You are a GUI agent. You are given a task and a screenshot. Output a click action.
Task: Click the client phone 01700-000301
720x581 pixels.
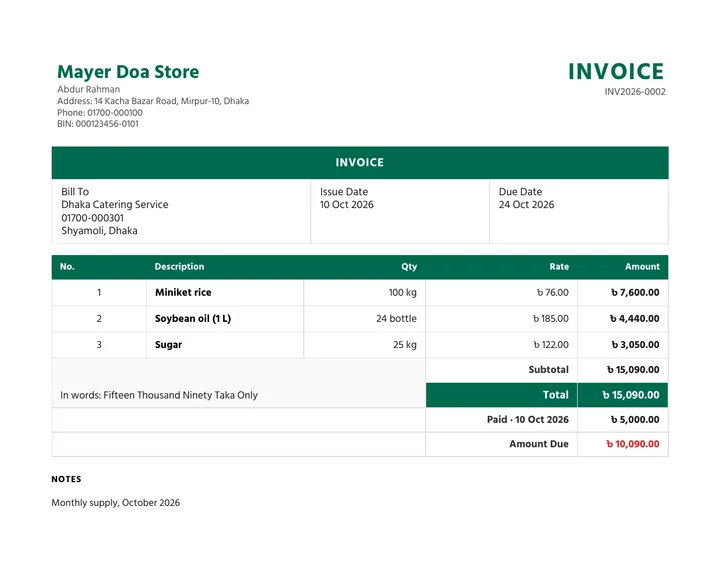click(x=92, y=218)
